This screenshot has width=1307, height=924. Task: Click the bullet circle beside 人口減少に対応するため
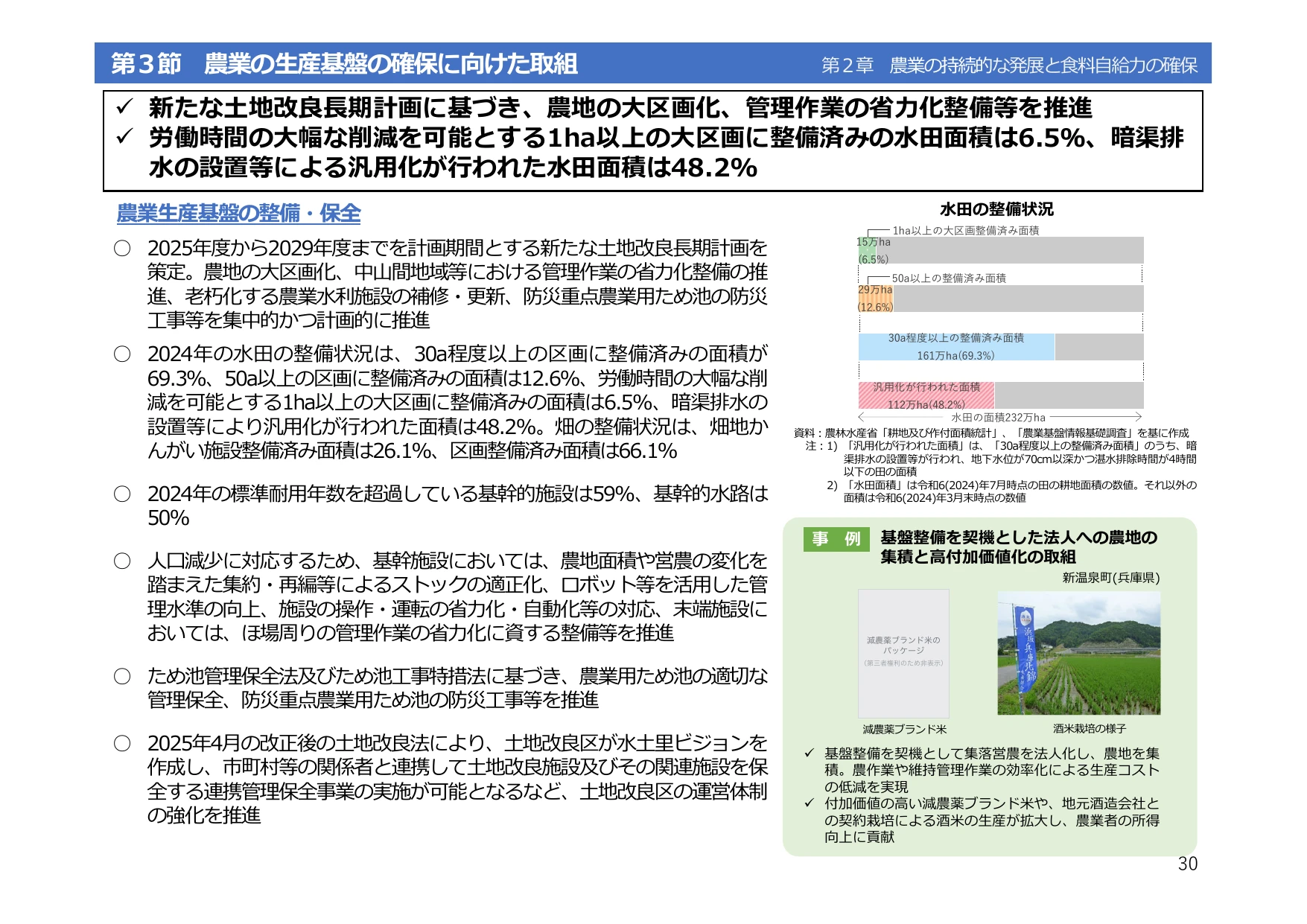122,561
